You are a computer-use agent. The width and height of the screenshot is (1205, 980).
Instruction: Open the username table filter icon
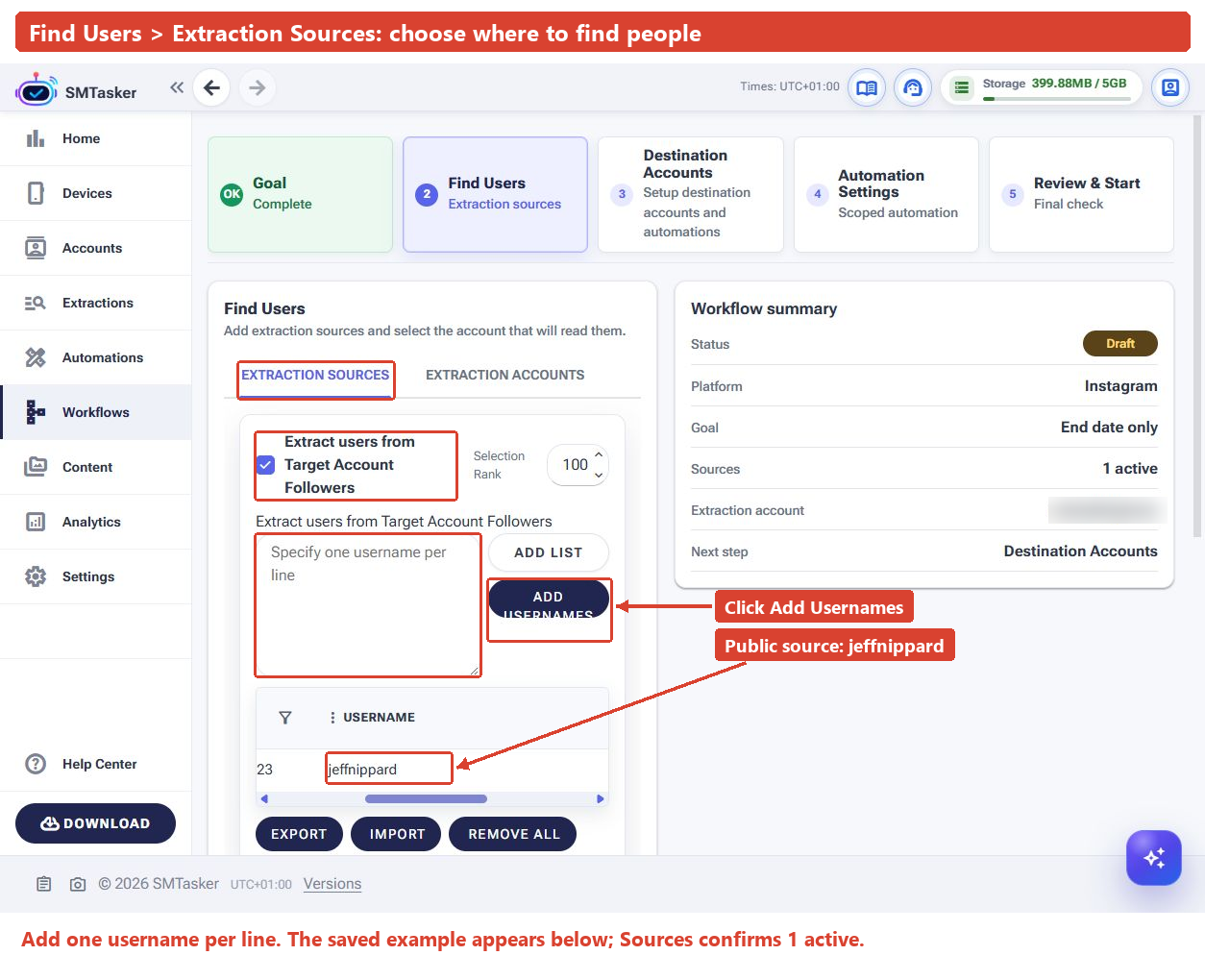tap(285, 718)
